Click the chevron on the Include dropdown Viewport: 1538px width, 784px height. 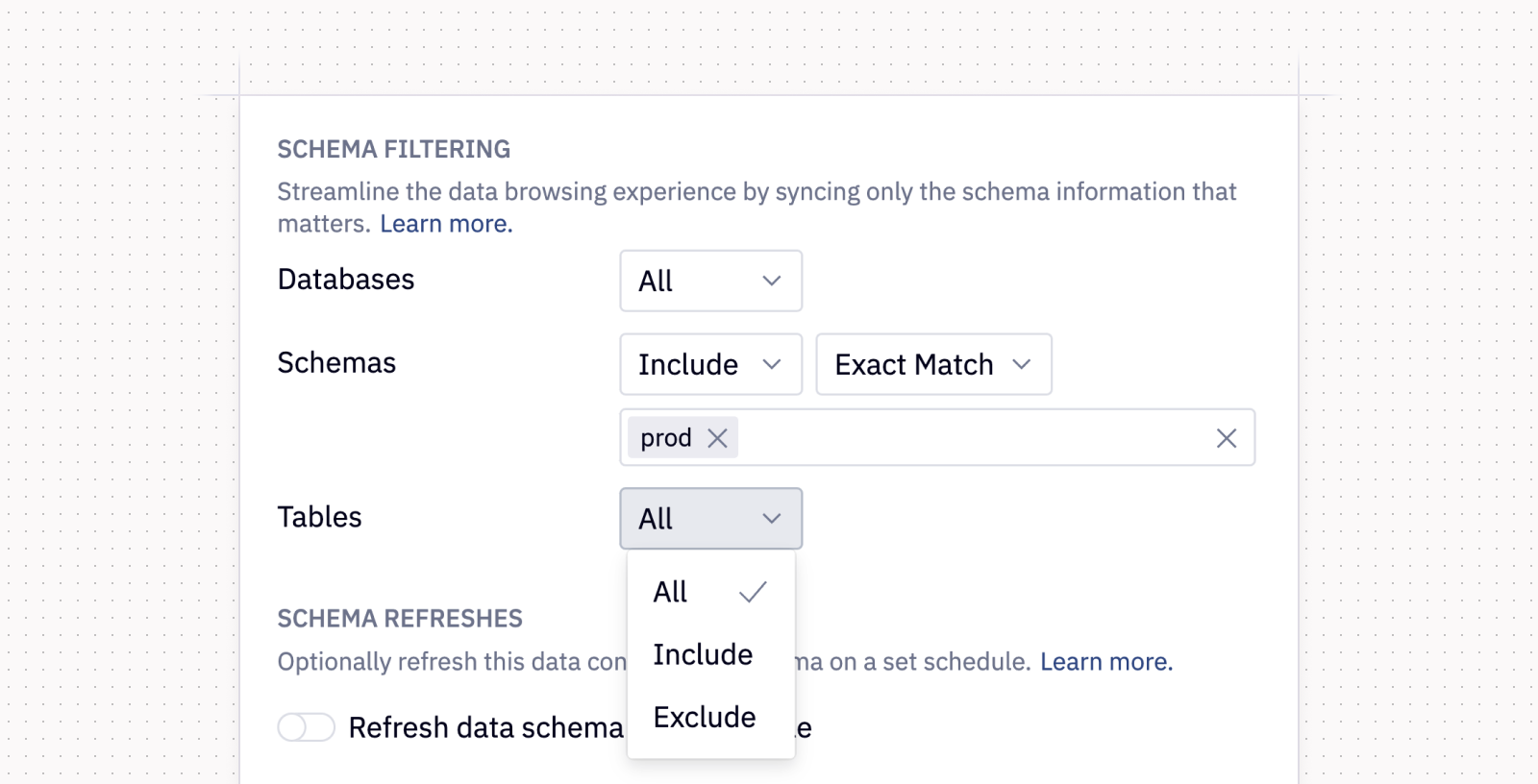(773, 364)
